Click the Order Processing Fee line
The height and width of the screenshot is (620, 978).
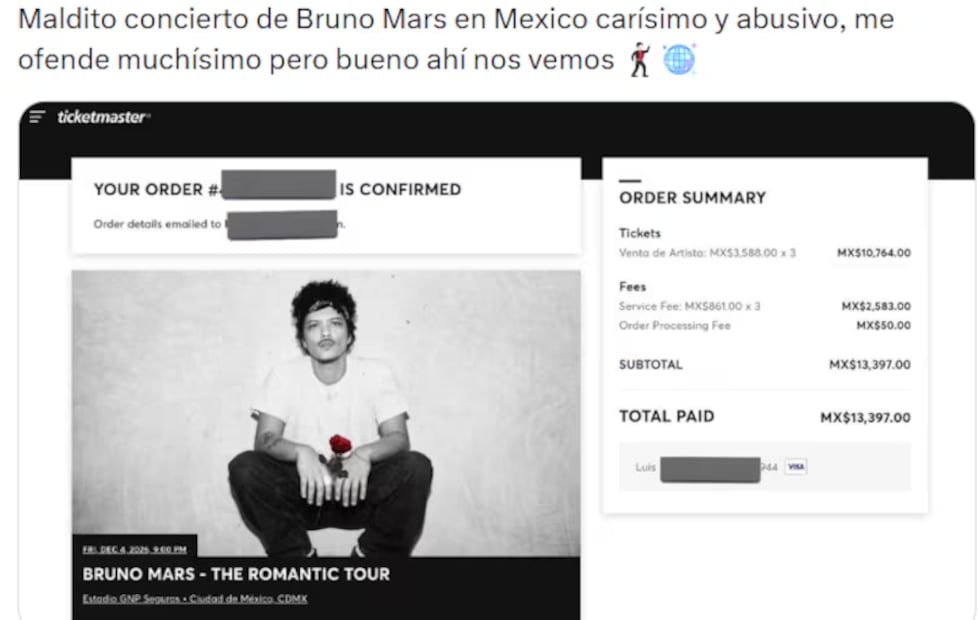(765, 326)
